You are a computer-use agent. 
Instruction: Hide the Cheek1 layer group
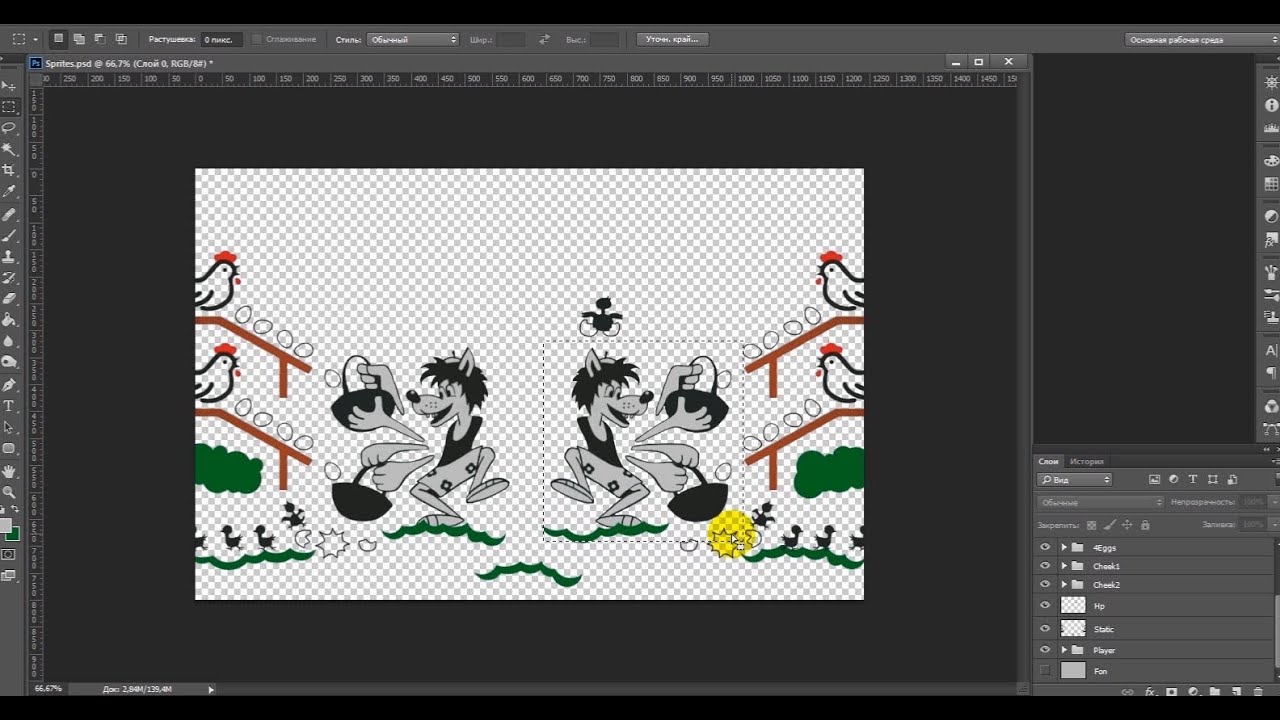click(1045, 566)
